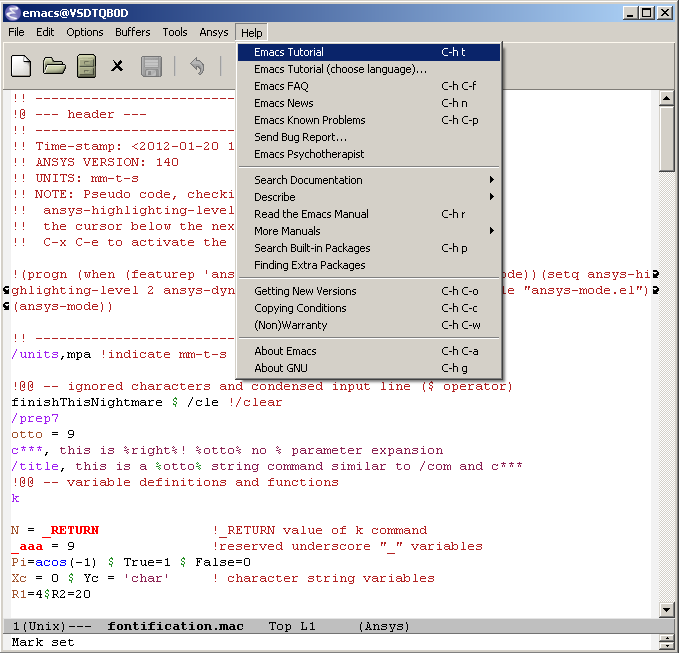
Task: Select Search Built-in Packages
Action: coord(369,248)
